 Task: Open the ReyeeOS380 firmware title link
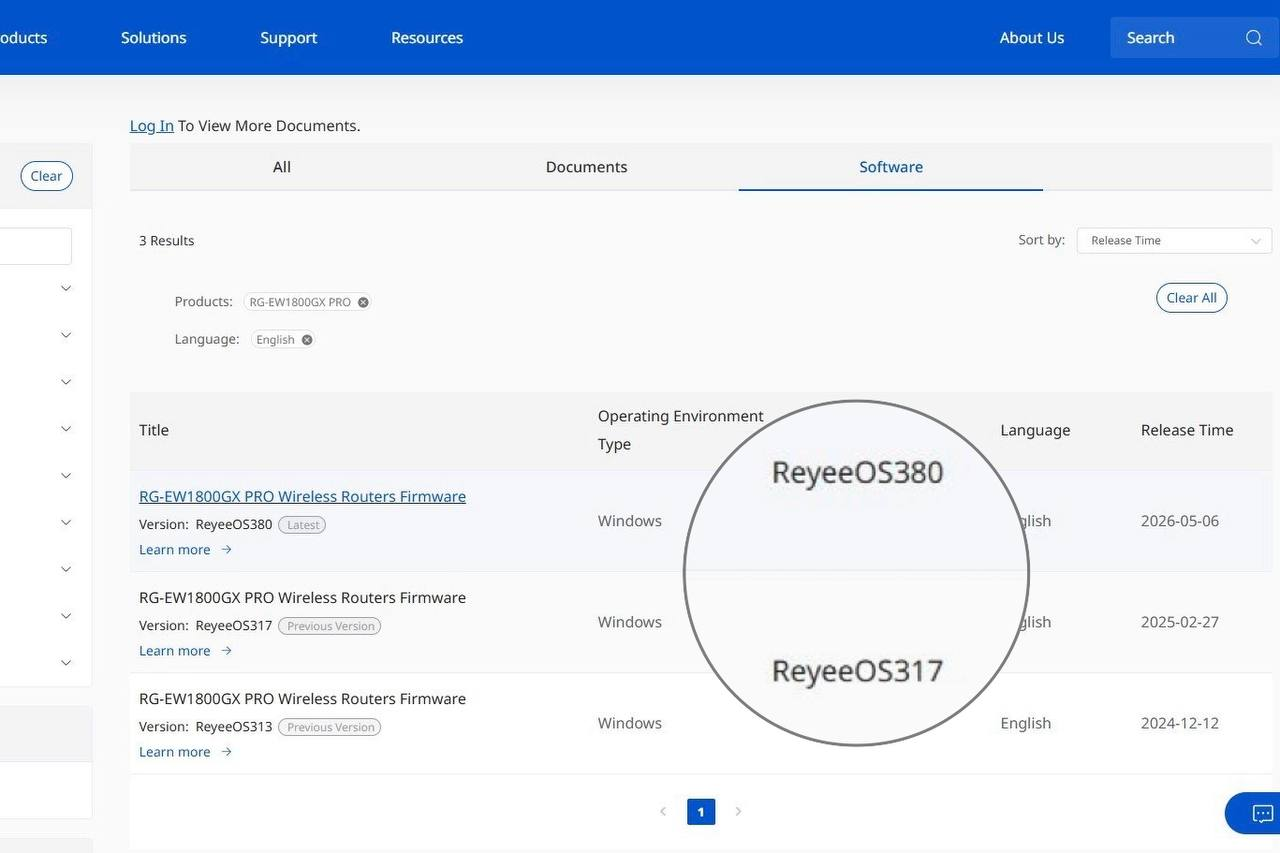pos(302,497)
